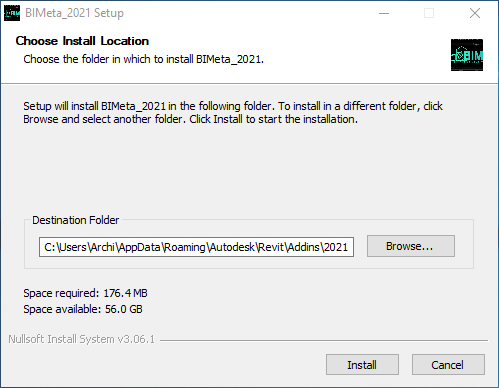Click the Choose Install Location heading

[82, 41]
